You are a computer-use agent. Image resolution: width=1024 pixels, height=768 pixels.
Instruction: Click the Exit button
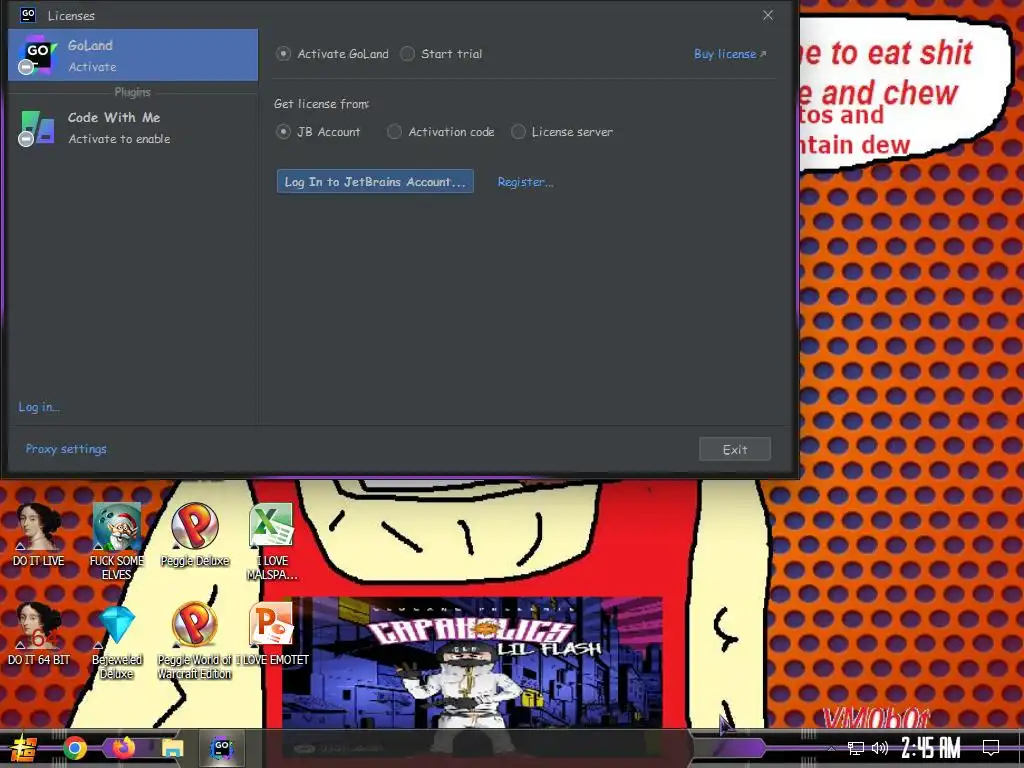tap(735, 449)
